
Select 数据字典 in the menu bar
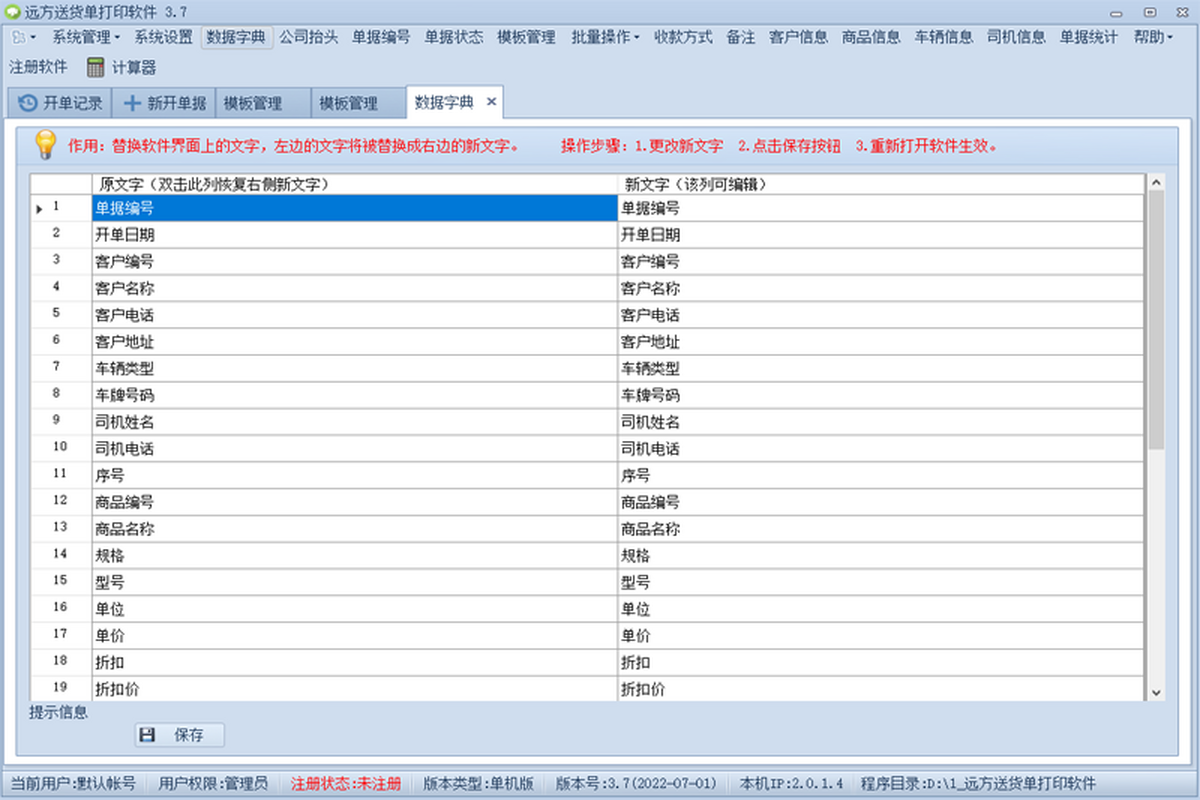[236, 37]
